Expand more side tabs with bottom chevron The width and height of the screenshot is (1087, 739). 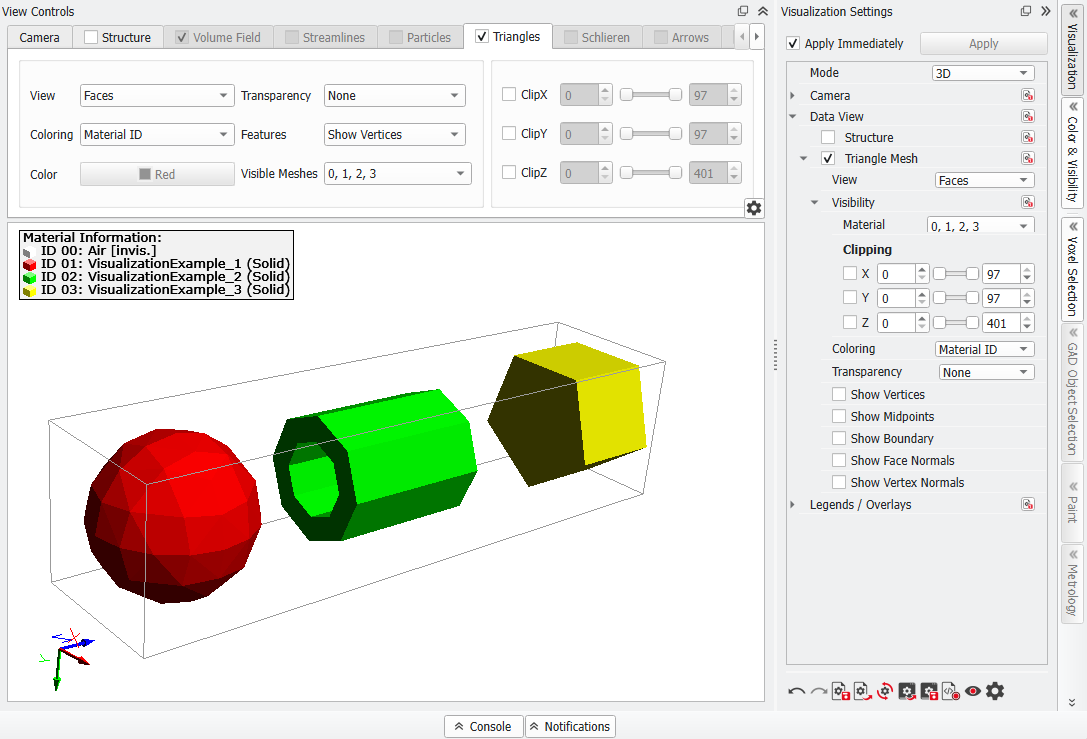(x=1072, y=702)
